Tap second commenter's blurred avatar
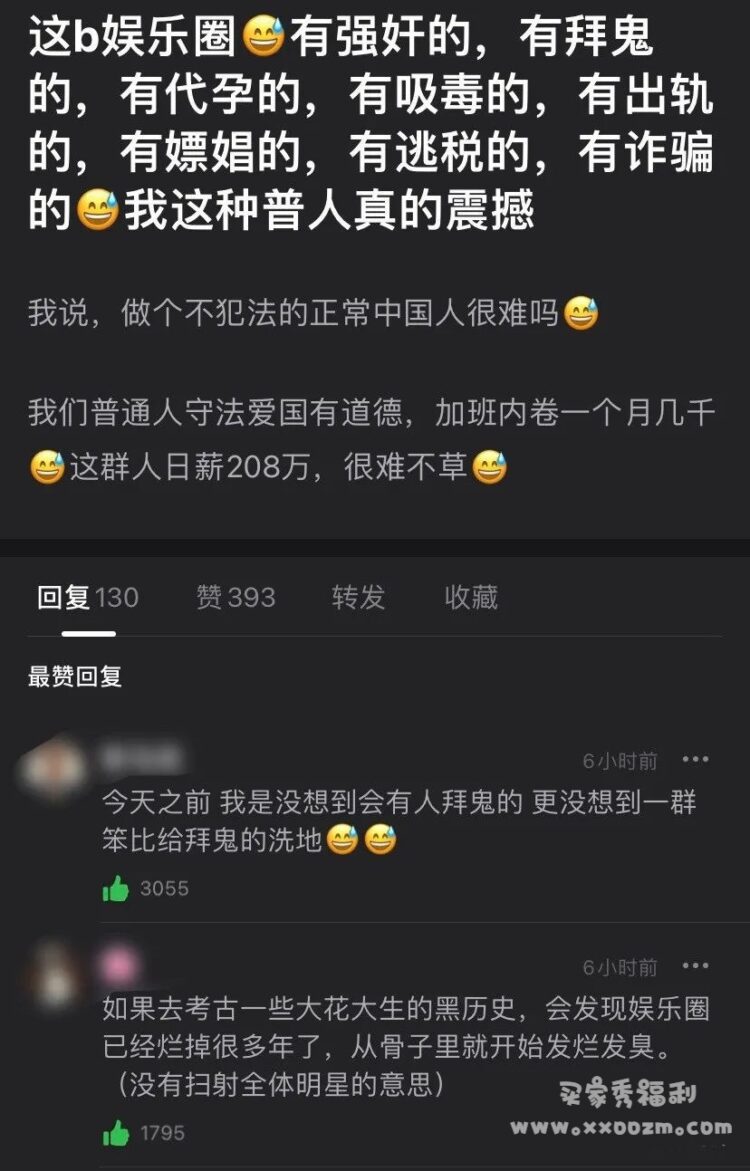The height and width of the screenshot is (1171, 750). 54,975
